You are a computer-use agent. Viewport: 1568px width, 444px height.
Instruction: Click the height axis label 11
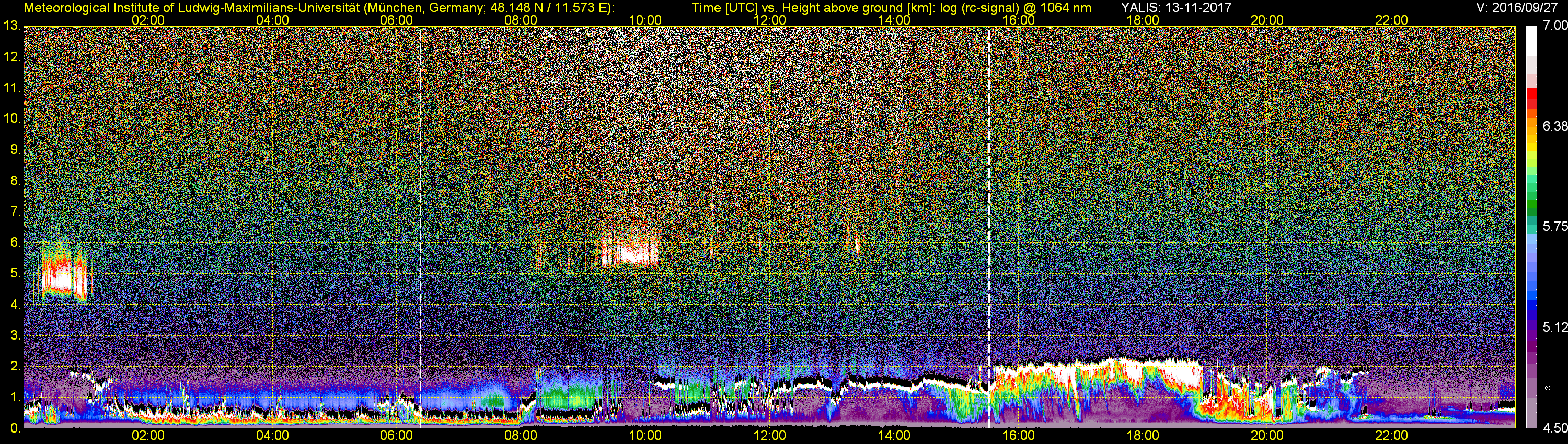click(x=11, y=88)
